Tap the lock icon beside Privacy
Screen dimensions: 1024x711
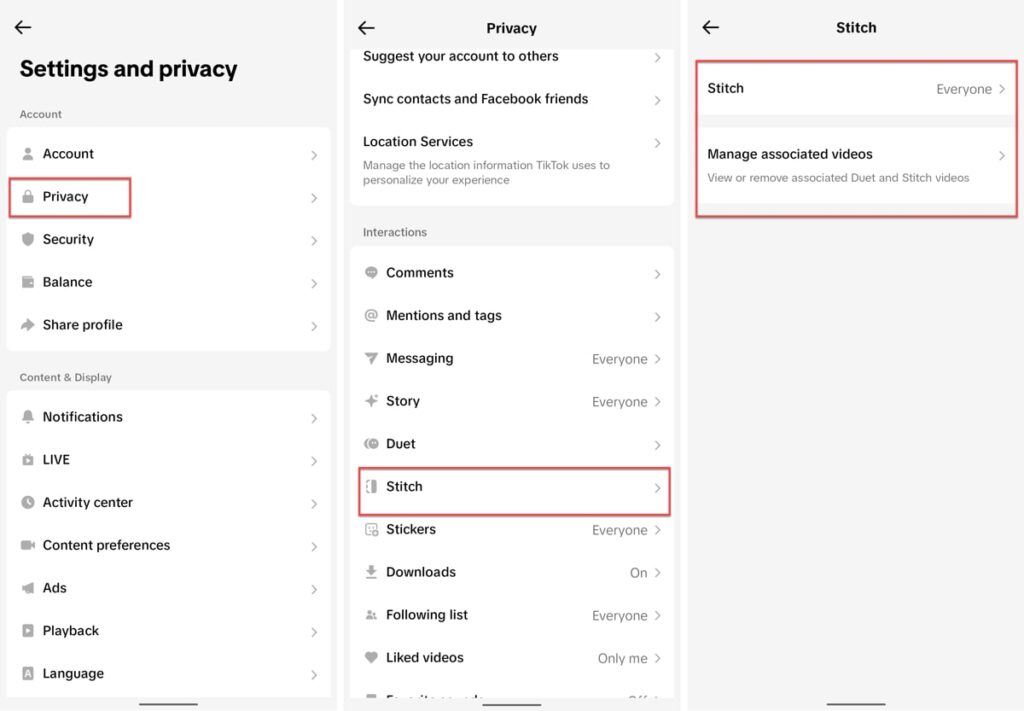tap(28, 197)
